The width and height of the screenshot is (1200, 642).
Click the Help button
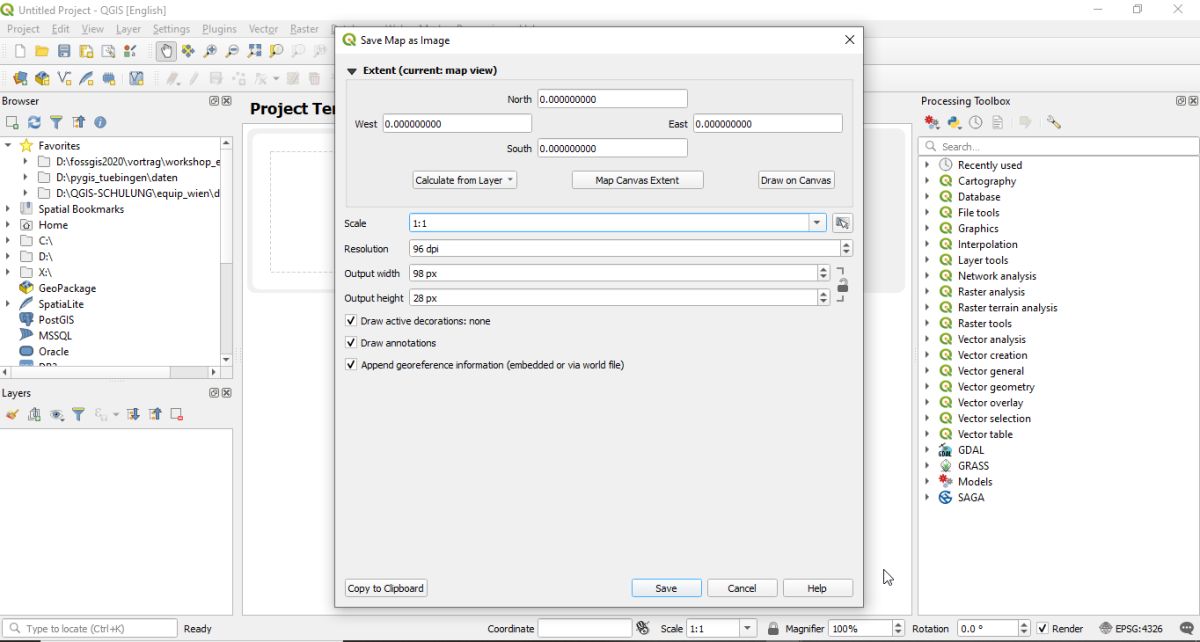click(x=817, y=588)
